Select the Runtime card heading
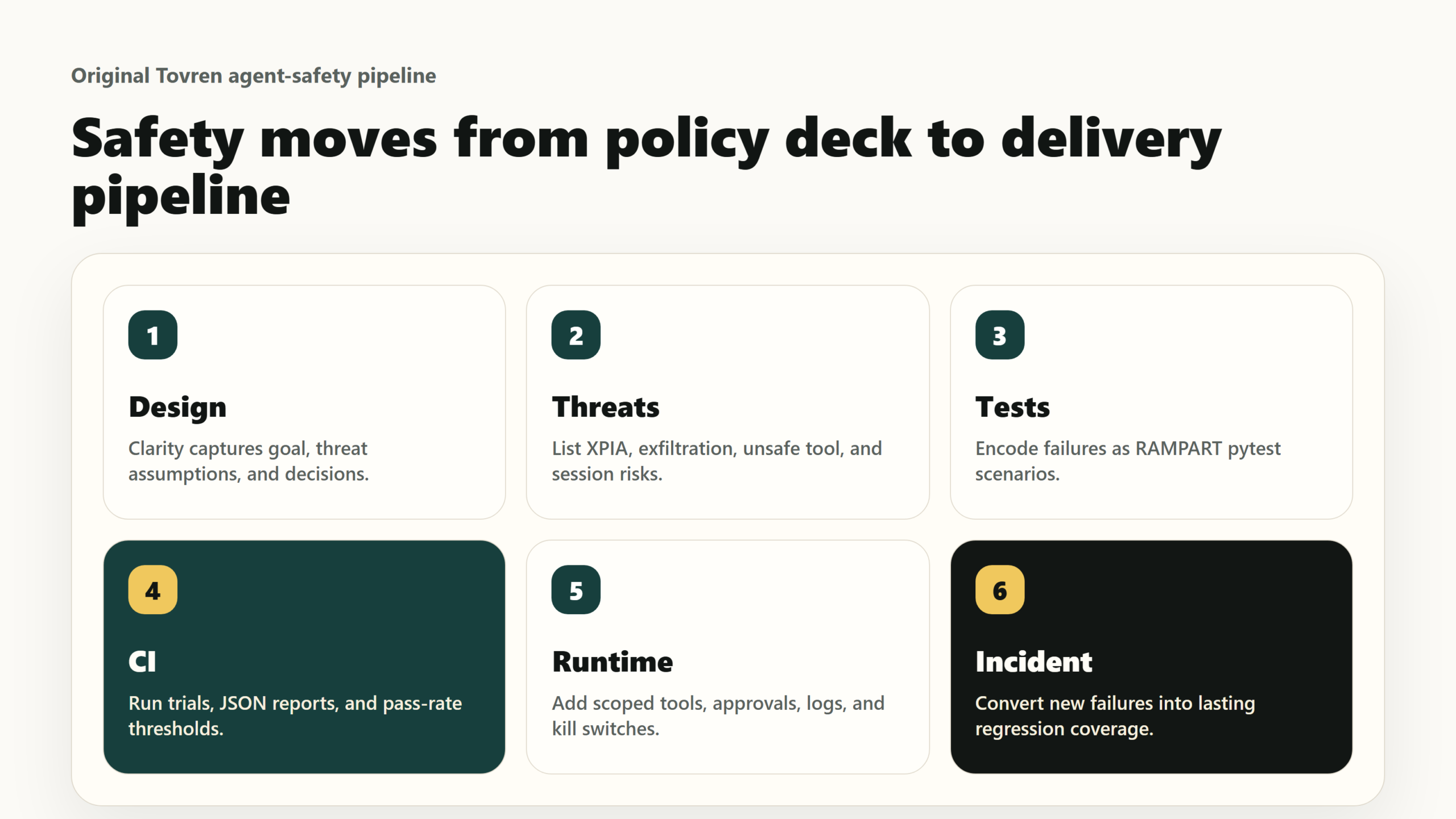This screenshot has width=1456, height=819. coord(613,662)
